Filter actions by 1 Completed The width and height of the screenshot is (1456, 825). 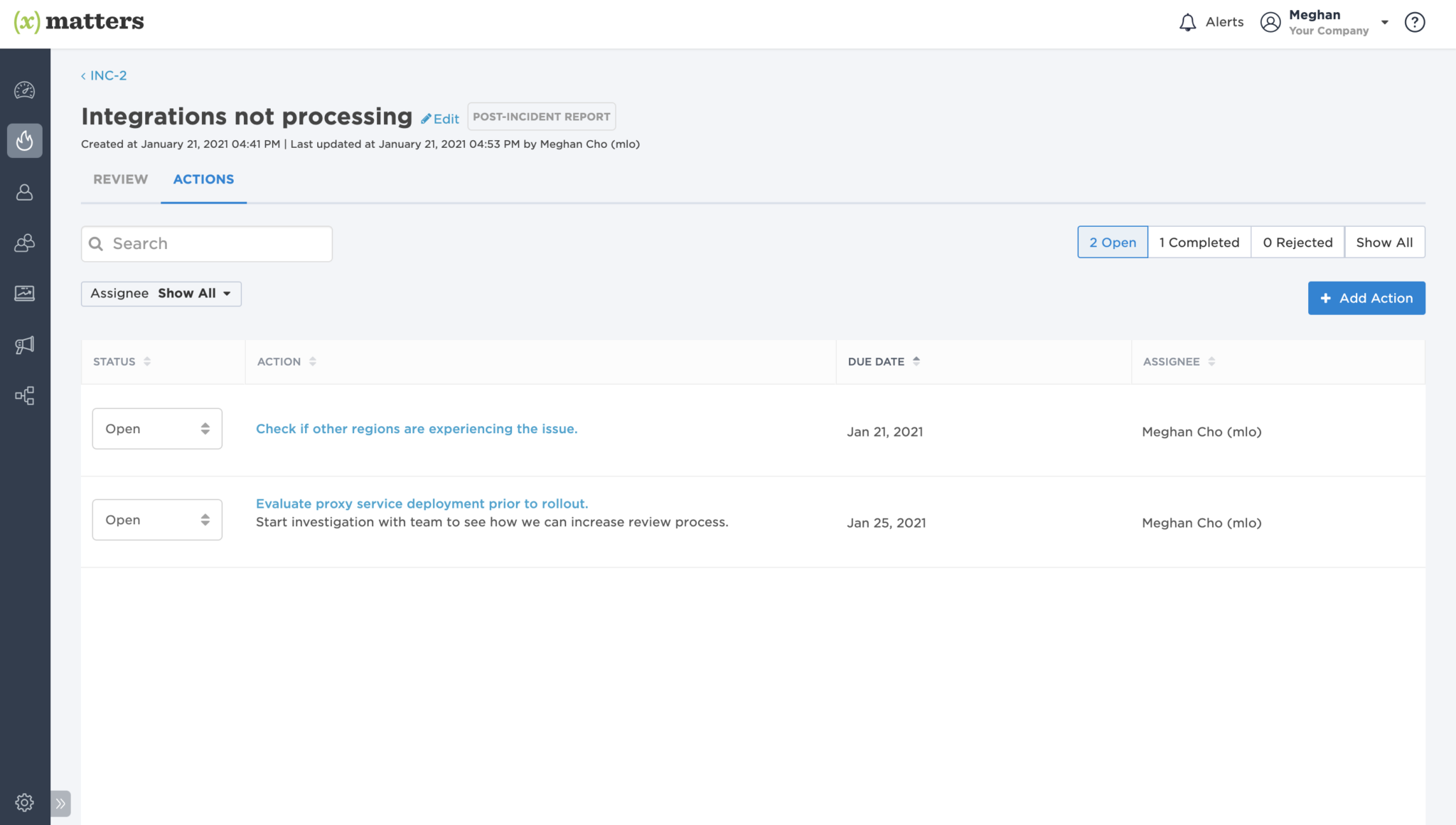[x=1199, y=243]
